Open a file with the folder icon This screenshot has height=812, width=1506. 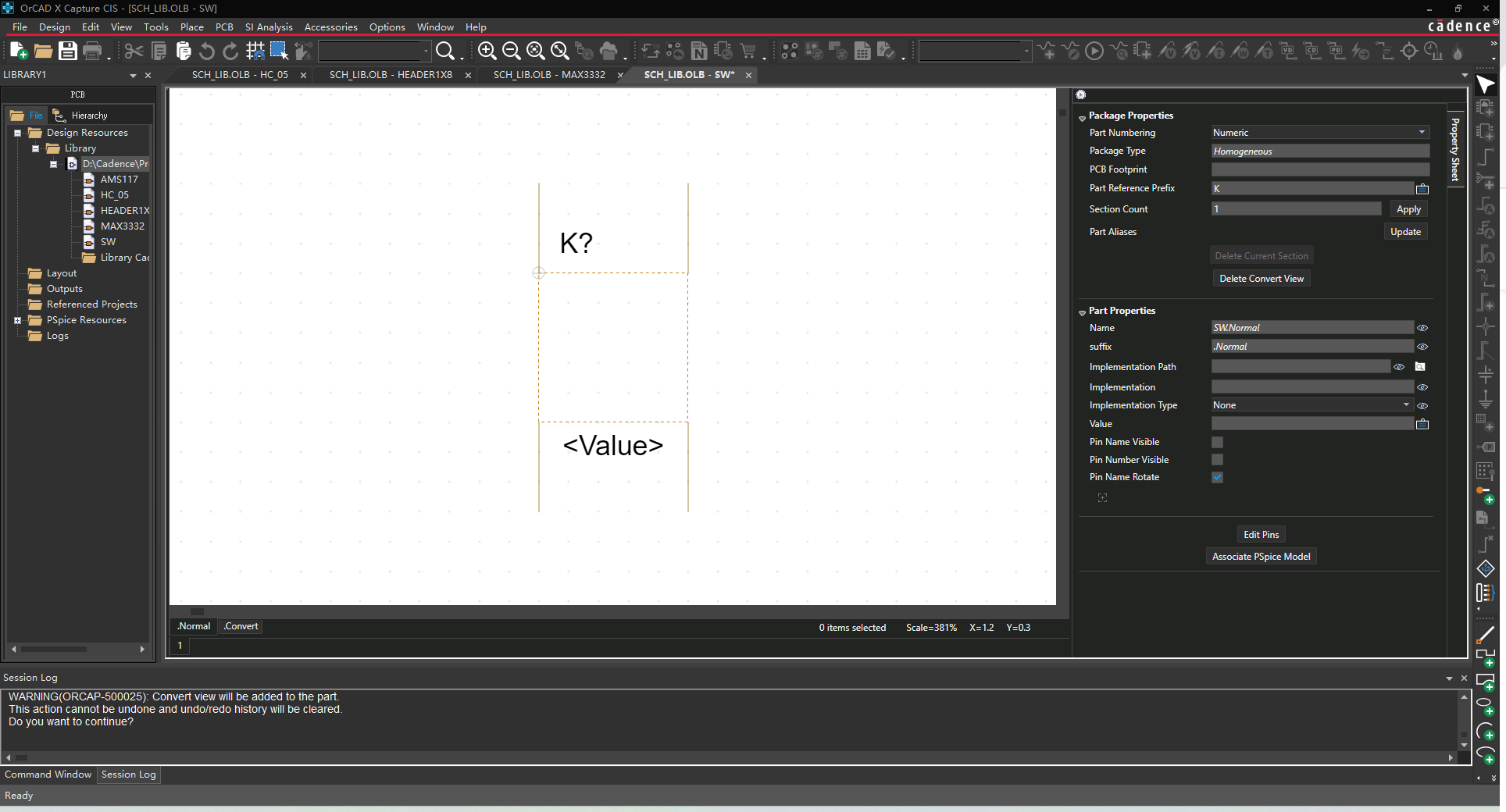click(x=43, y=52)
